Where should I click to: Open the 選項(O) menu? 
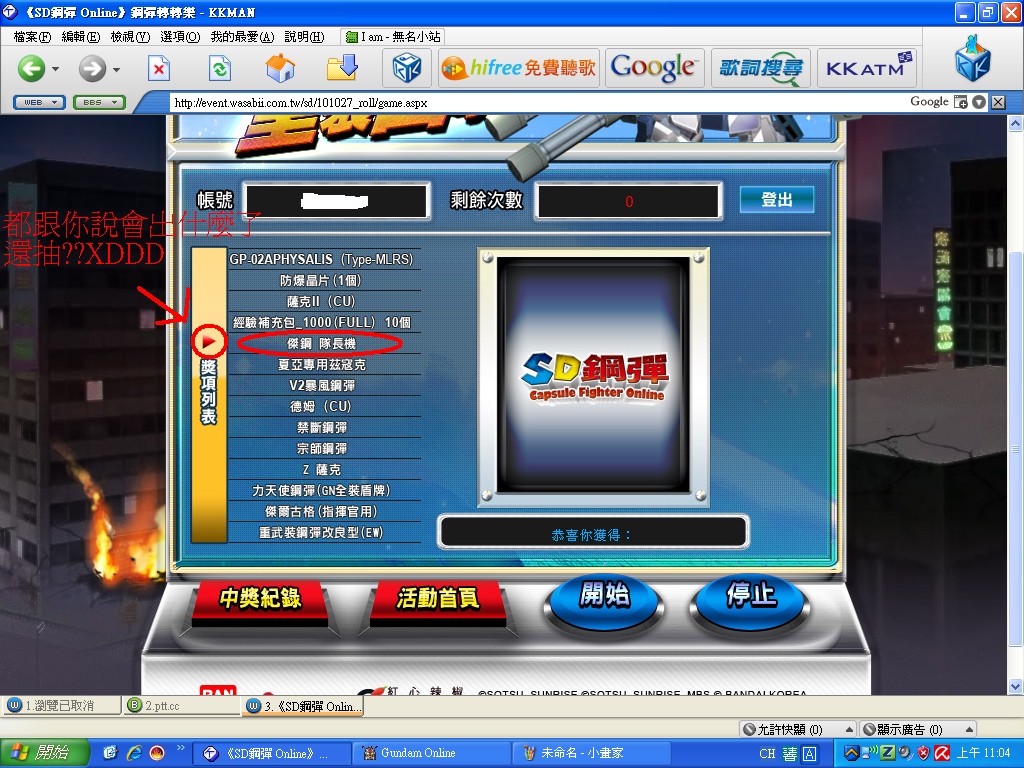coord(180,37)
